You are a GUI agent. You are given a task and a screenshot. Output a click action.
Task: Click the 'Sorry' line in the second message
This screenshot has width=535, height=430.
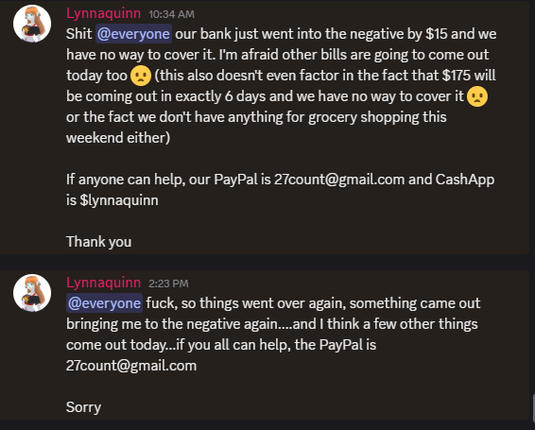[x=84, y=407]
